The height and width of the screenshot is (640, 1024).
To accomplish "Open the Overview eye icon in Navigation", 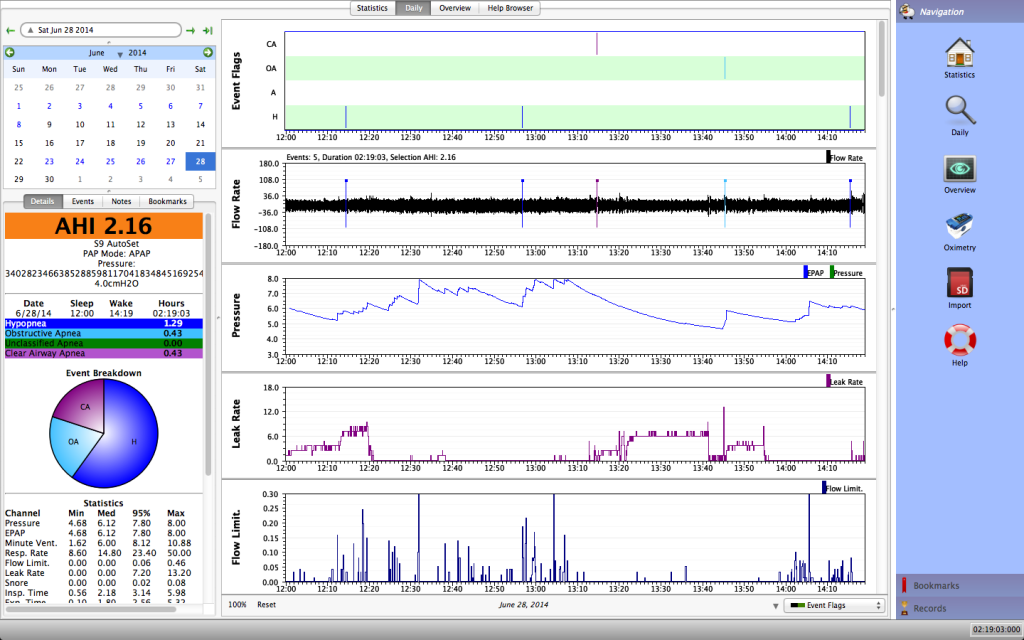I will click(959, 169).
